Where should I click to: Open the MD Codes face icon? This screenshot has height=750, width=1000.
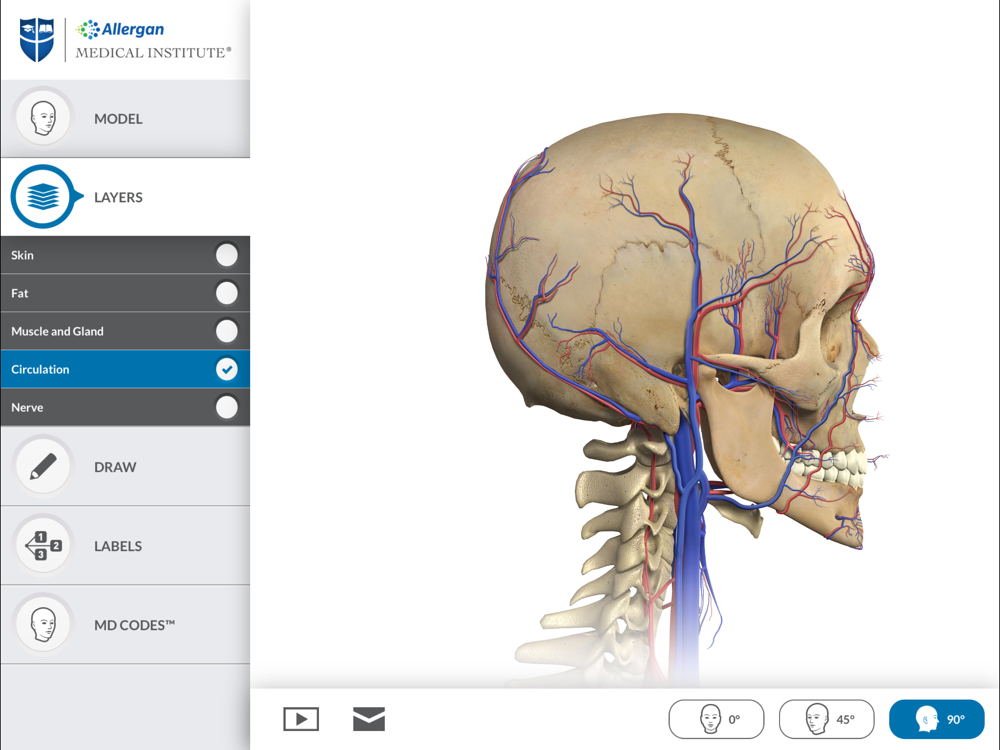(x=43, y=624)
